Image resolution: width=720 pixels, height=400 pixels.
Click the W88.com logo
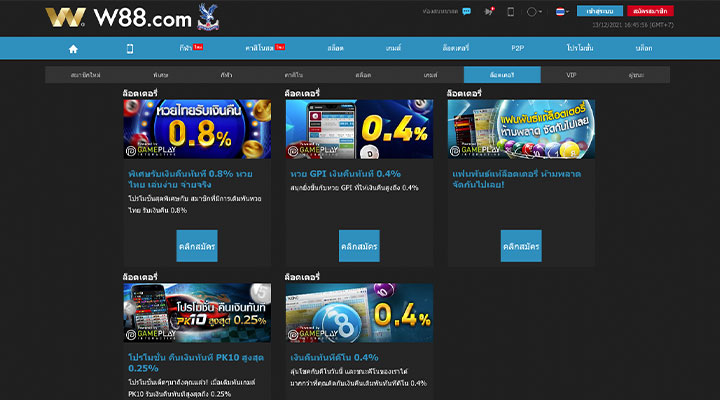click(x=118, y=18)
